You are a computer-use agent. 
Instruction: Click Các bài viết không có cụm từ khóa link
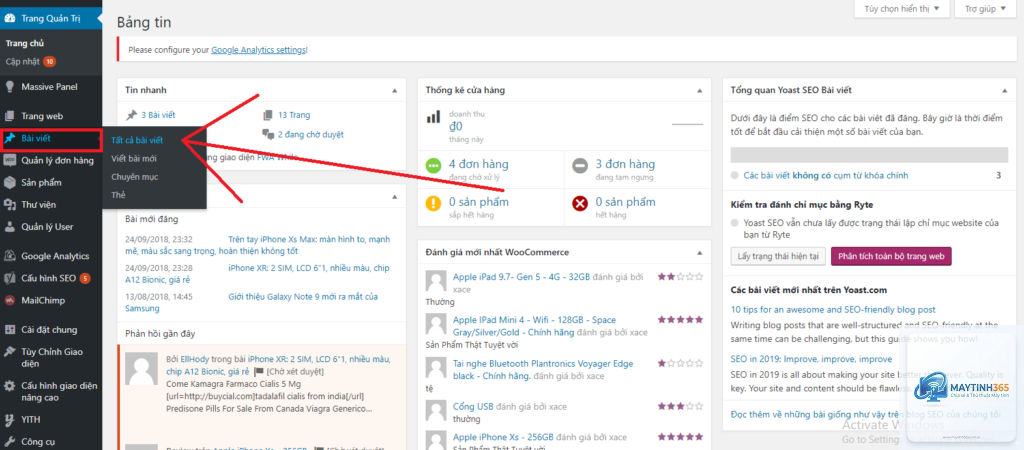[x=825, y=176]
